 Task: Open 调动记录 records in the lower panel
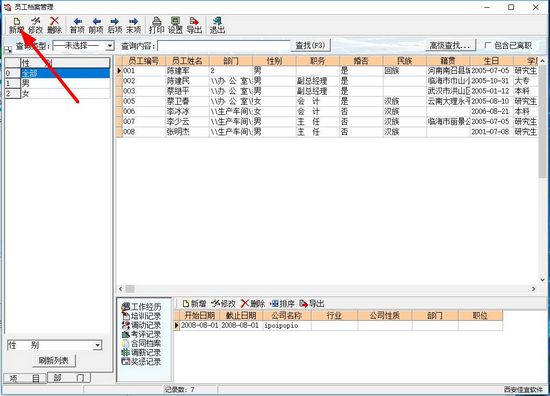(141, 325)
